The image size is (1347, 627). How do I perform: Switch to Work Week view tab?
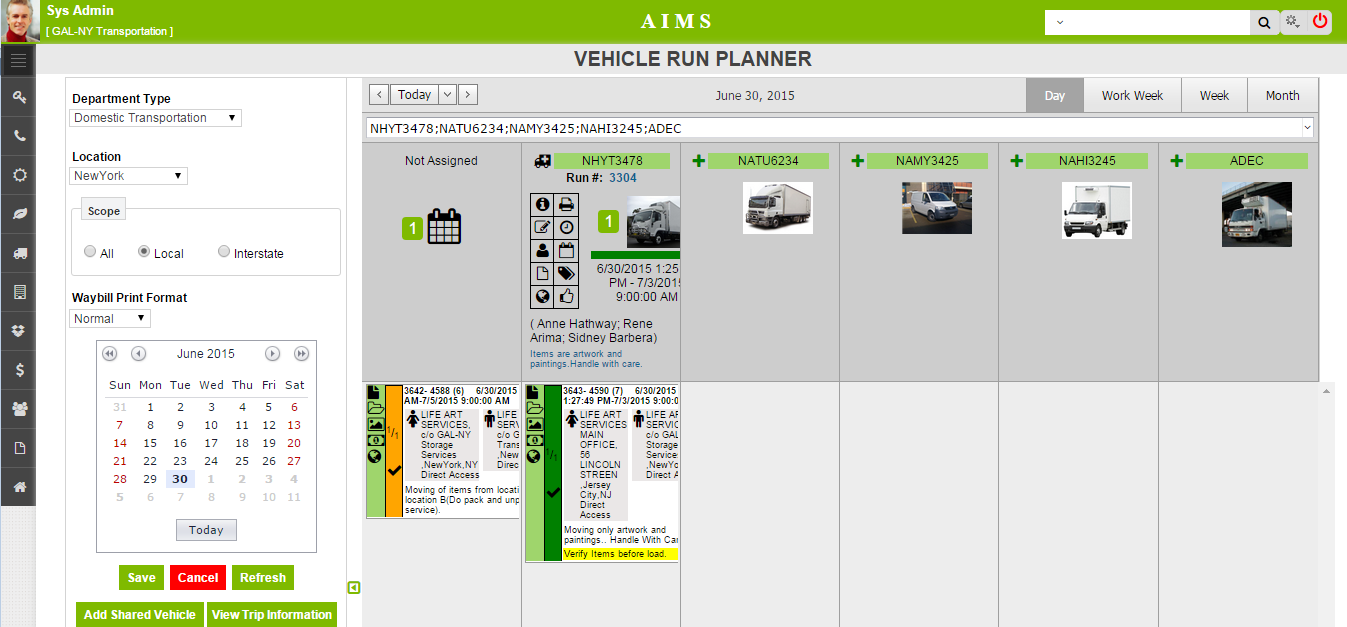click(1132, 95)
